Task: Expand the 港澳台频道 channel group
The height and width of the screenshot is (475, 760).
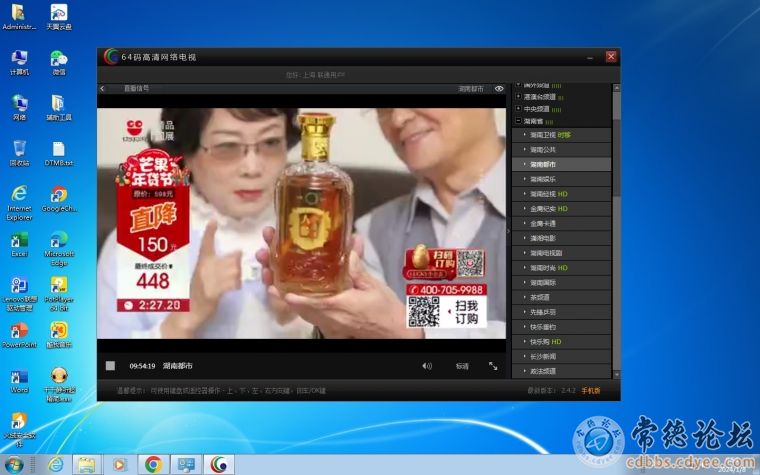Action: tap(518, 96)
